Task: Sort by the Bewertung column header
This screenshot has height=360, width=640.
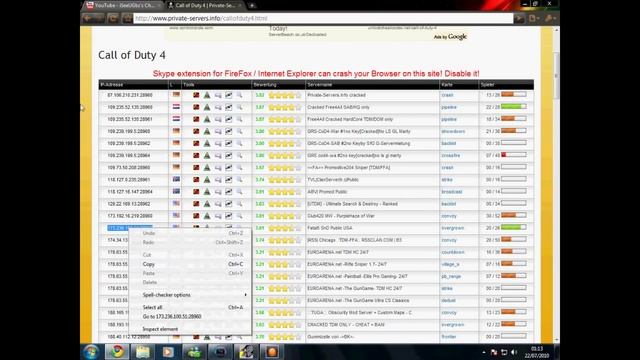Action: coord(265,84)
